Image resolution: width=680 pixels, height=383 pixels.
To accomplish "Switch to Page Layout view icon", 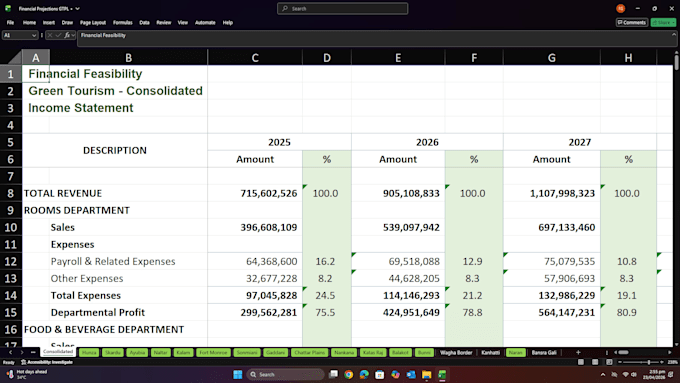I will tap(595, 362).
